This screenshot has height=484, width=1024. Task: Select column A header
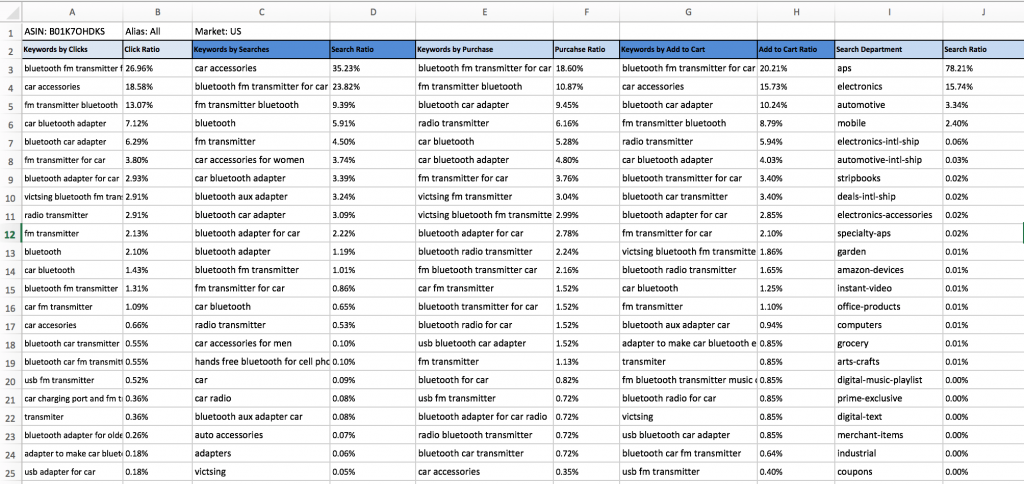click(72, 12)
